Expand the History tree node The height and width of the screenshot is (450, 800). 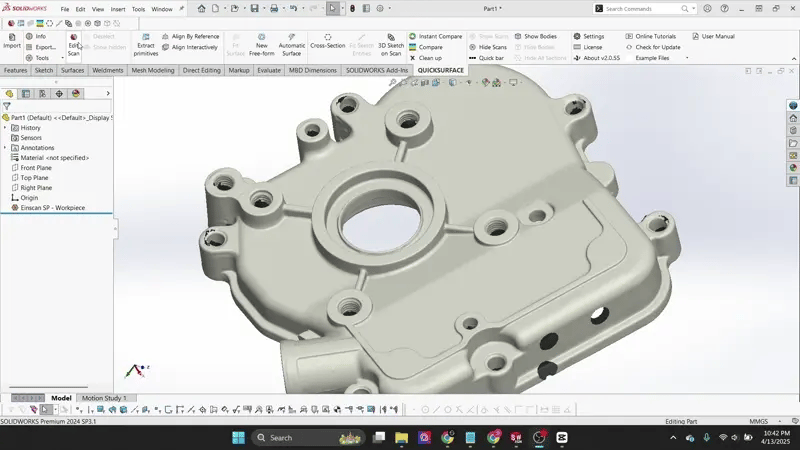(5, 128)
